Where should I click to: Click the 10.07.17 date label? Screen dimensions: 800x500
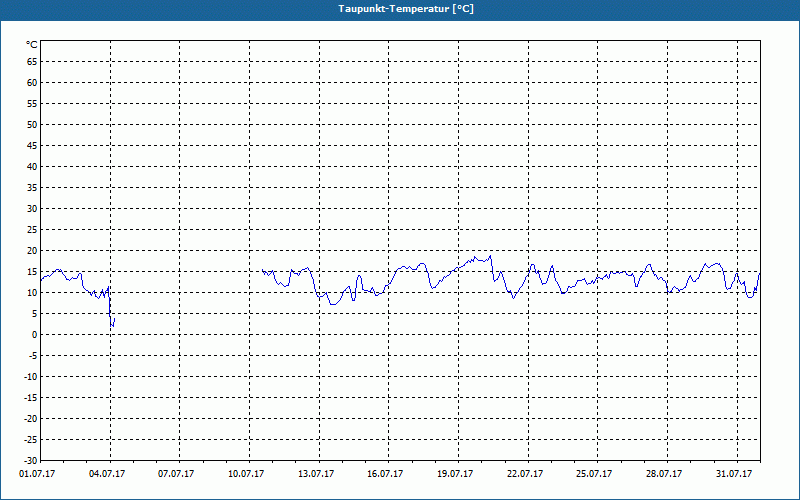coord(246,474)
